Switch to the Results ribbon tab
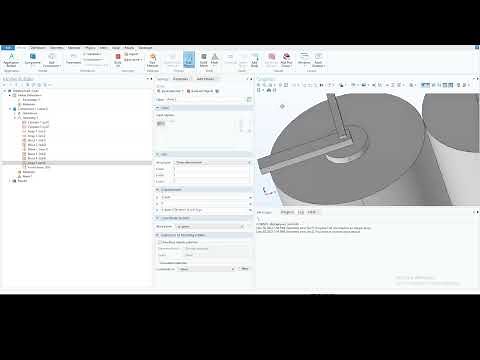Screen dimensions: 480x360 pyautogui.click(x=129, y=48)
